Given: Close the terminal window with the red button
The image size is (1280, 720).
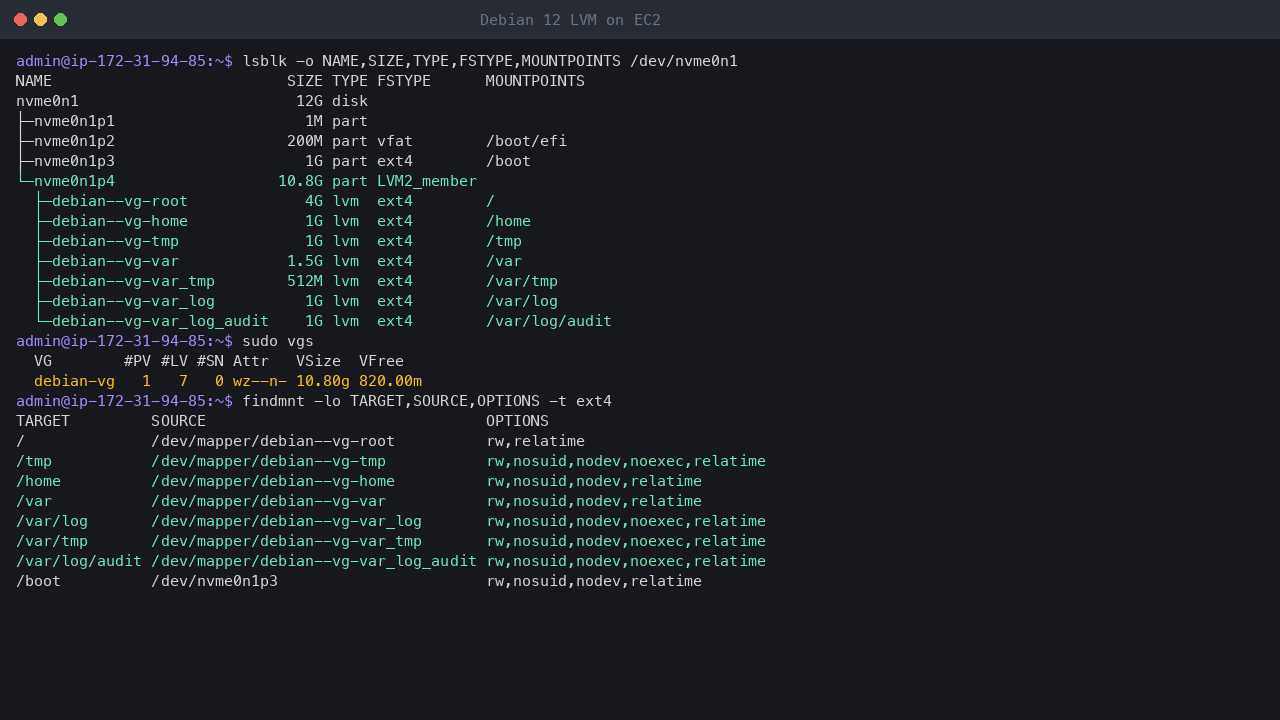Looking at the screenshot, I should [21, 20].
